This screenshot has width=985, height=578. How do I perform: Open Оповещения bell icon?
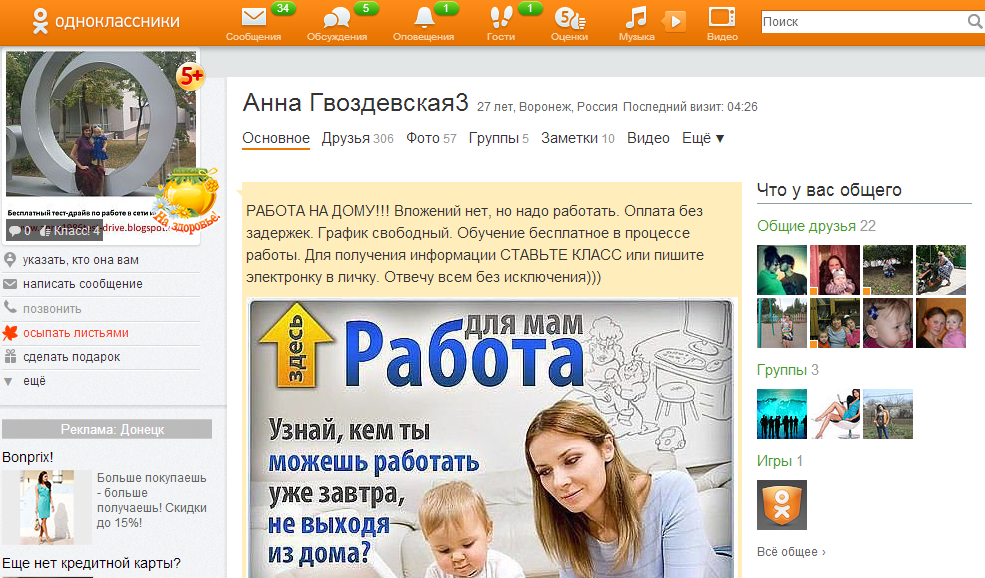pyautogui.click(x=424, y=18)
